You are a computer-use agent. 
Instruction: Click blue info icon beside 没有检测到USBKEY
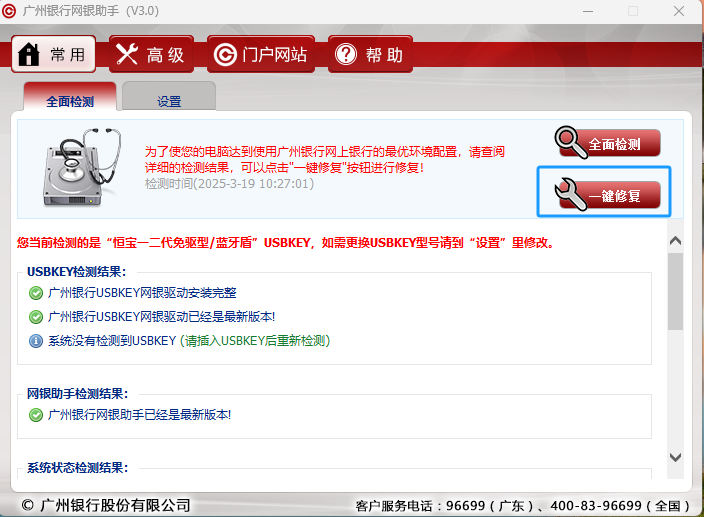coord(36,341)
